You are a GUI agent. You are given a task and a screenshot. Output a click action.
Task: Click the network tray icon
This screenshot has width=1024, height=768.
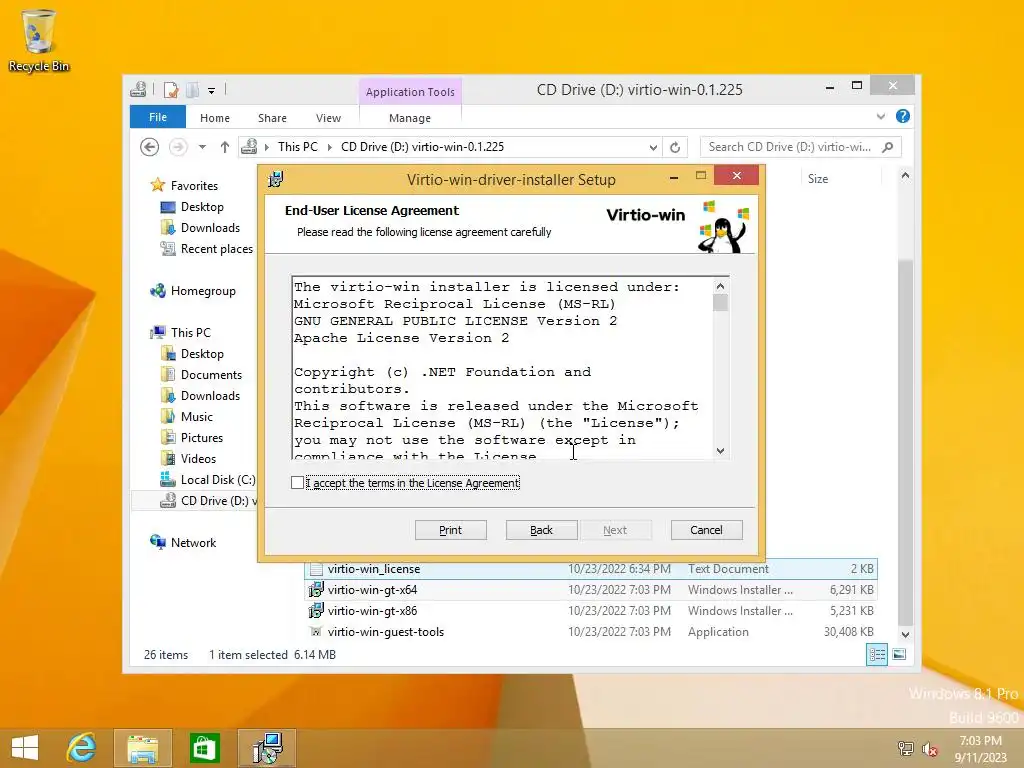click(x=906, y=749)
